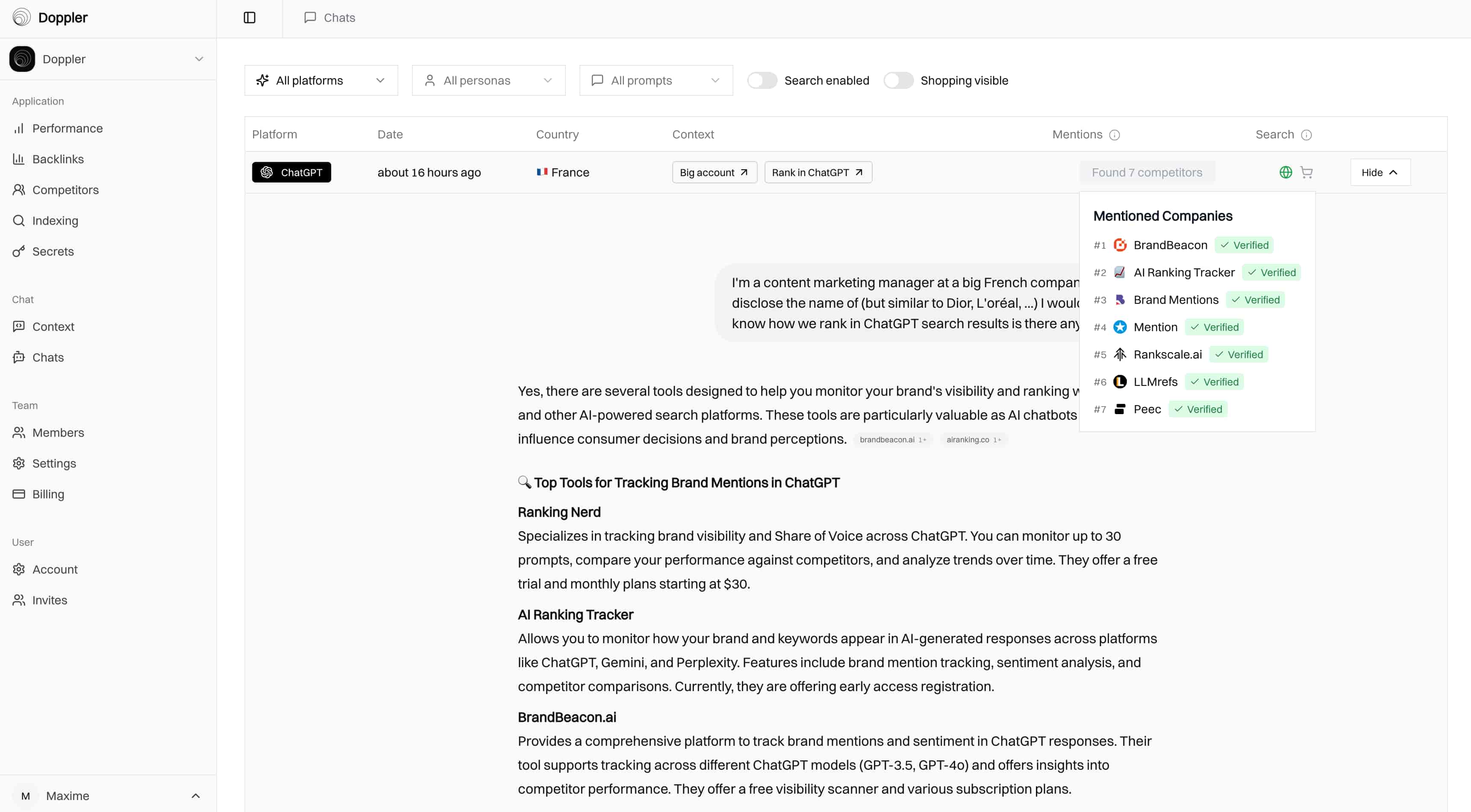Click the Mentions info icon

tap(1114, 135)
